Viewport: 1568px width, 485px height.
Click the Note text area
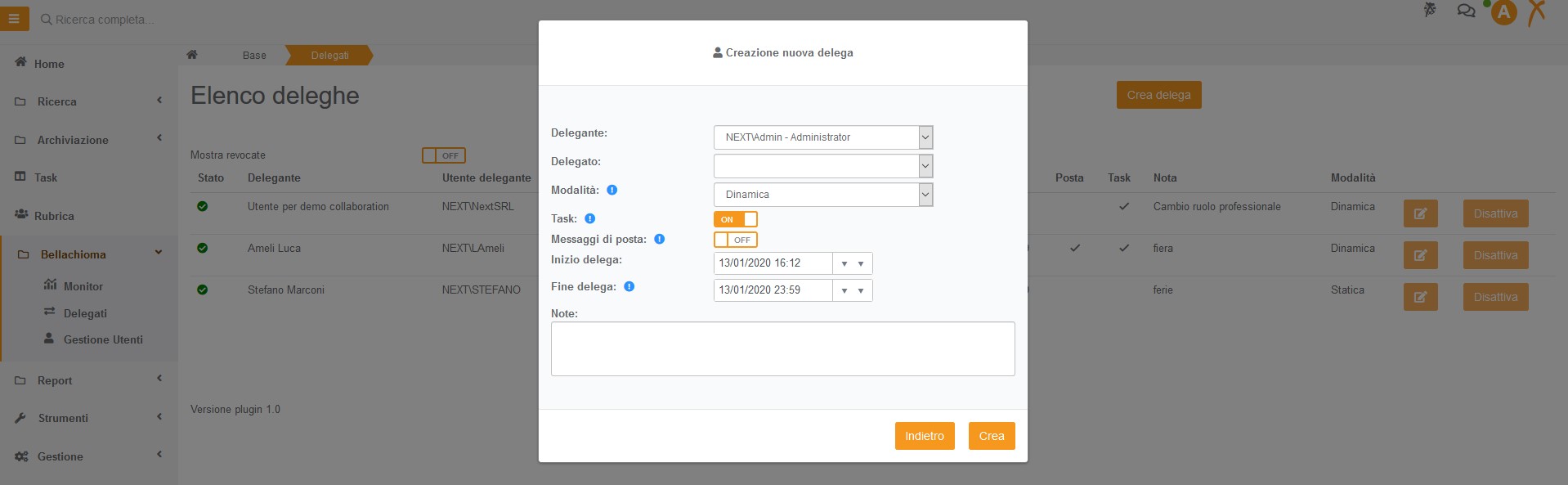[782, 348]
